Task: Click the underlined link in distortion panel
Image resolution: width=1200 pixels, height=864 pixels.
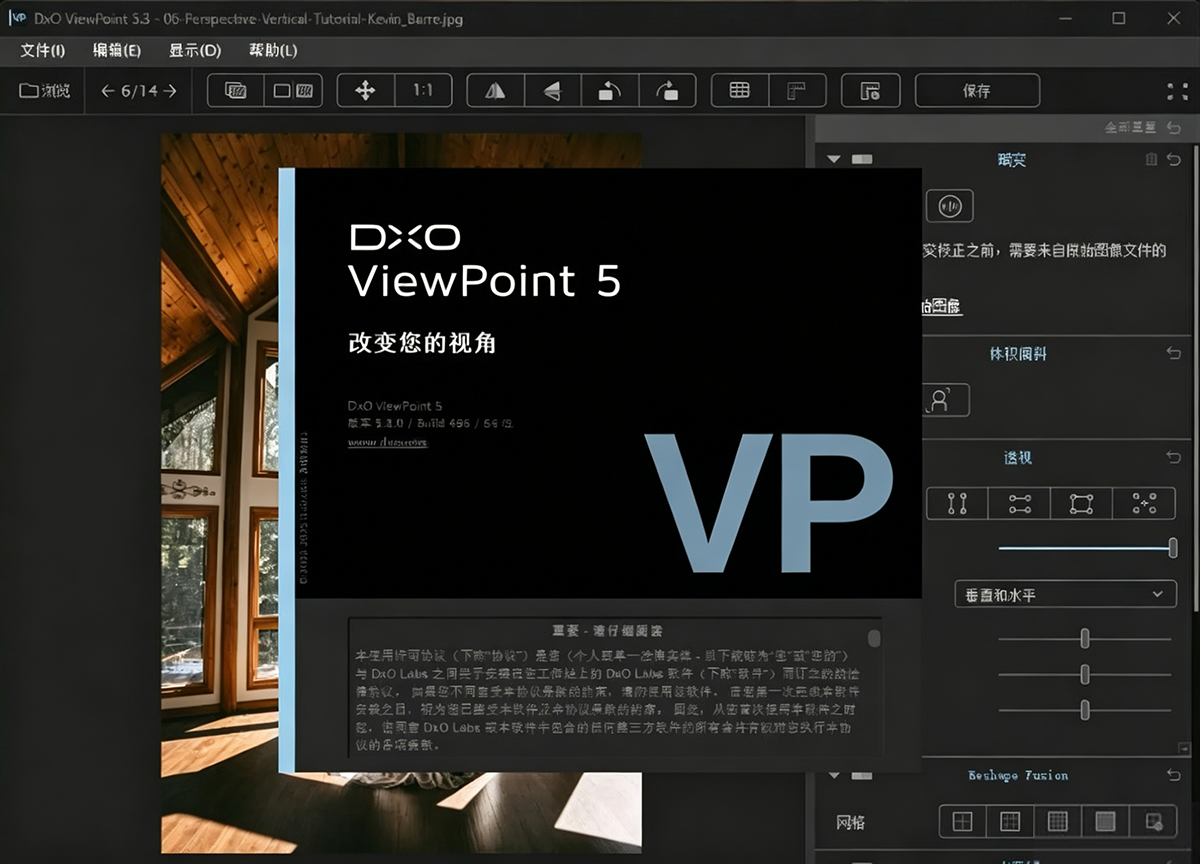Action: [x=941, y=307]
